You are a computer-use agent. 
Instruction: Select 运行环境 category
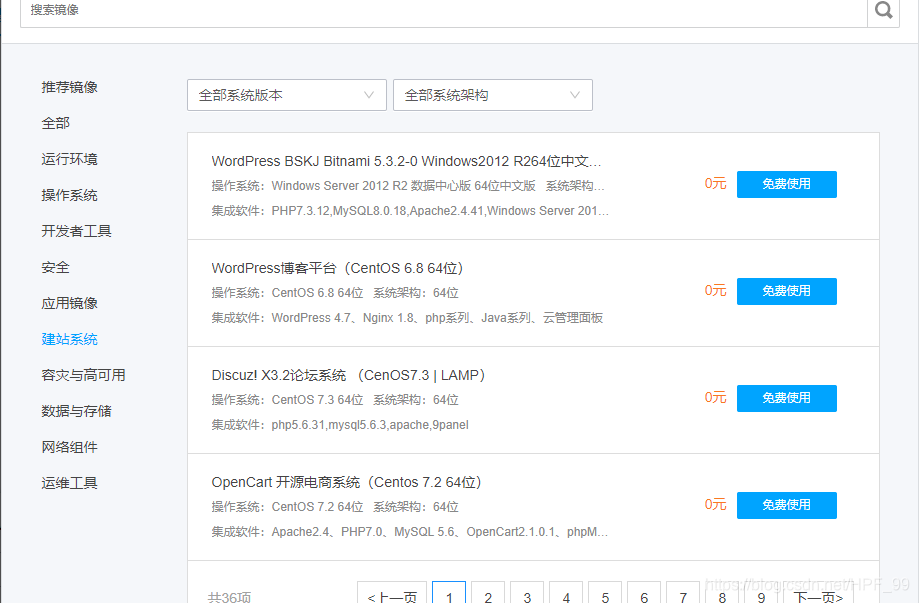point(69,159)
